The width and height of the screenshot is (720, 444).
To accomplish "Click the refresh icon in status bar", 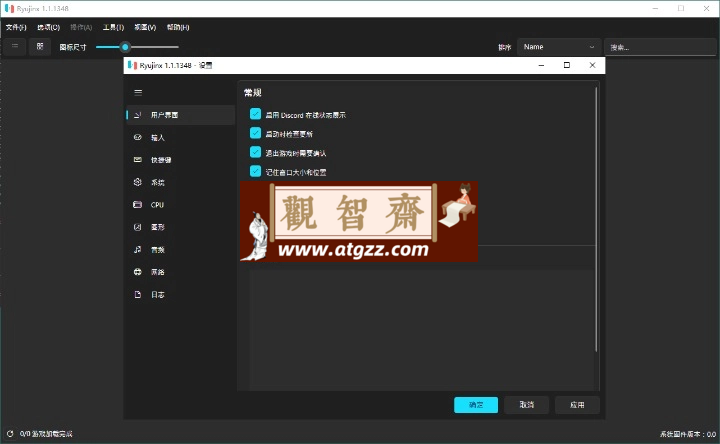I will pyautogui.click(x=10, y=433).
